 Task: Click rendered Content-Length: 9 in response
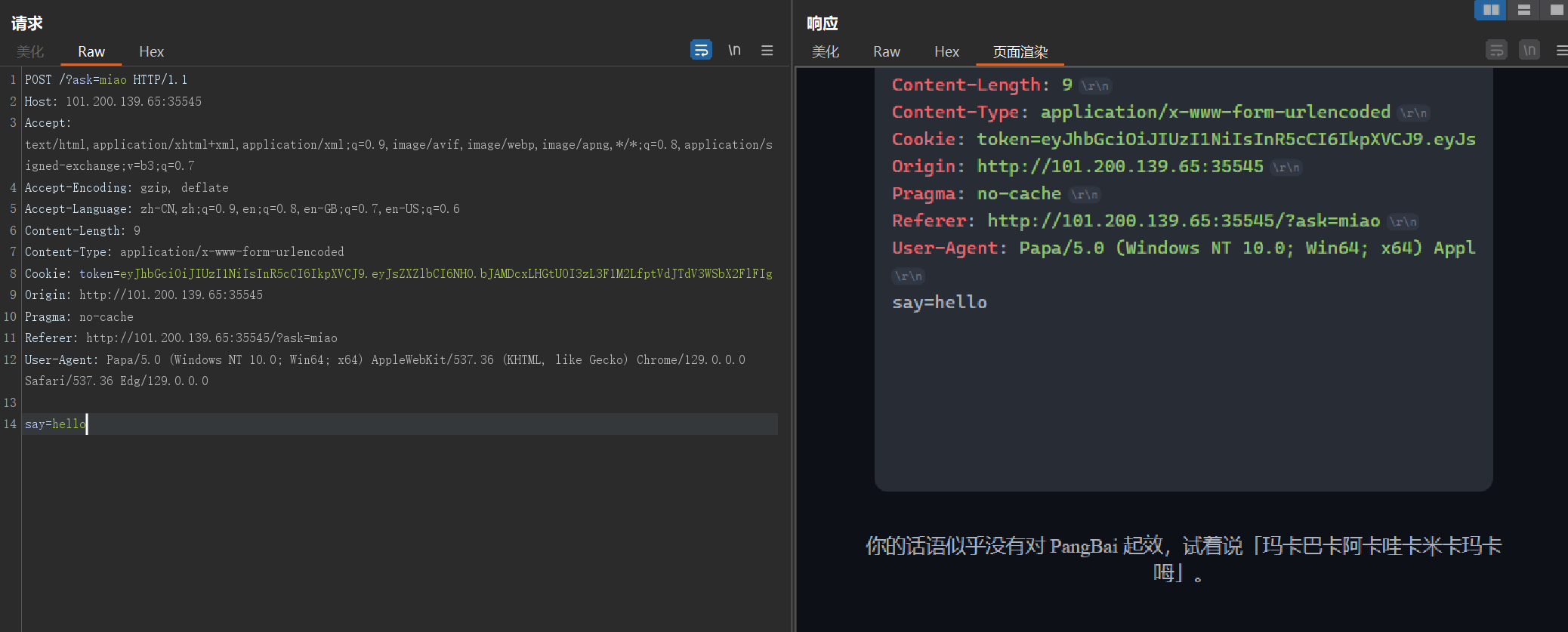pos(982,85)
